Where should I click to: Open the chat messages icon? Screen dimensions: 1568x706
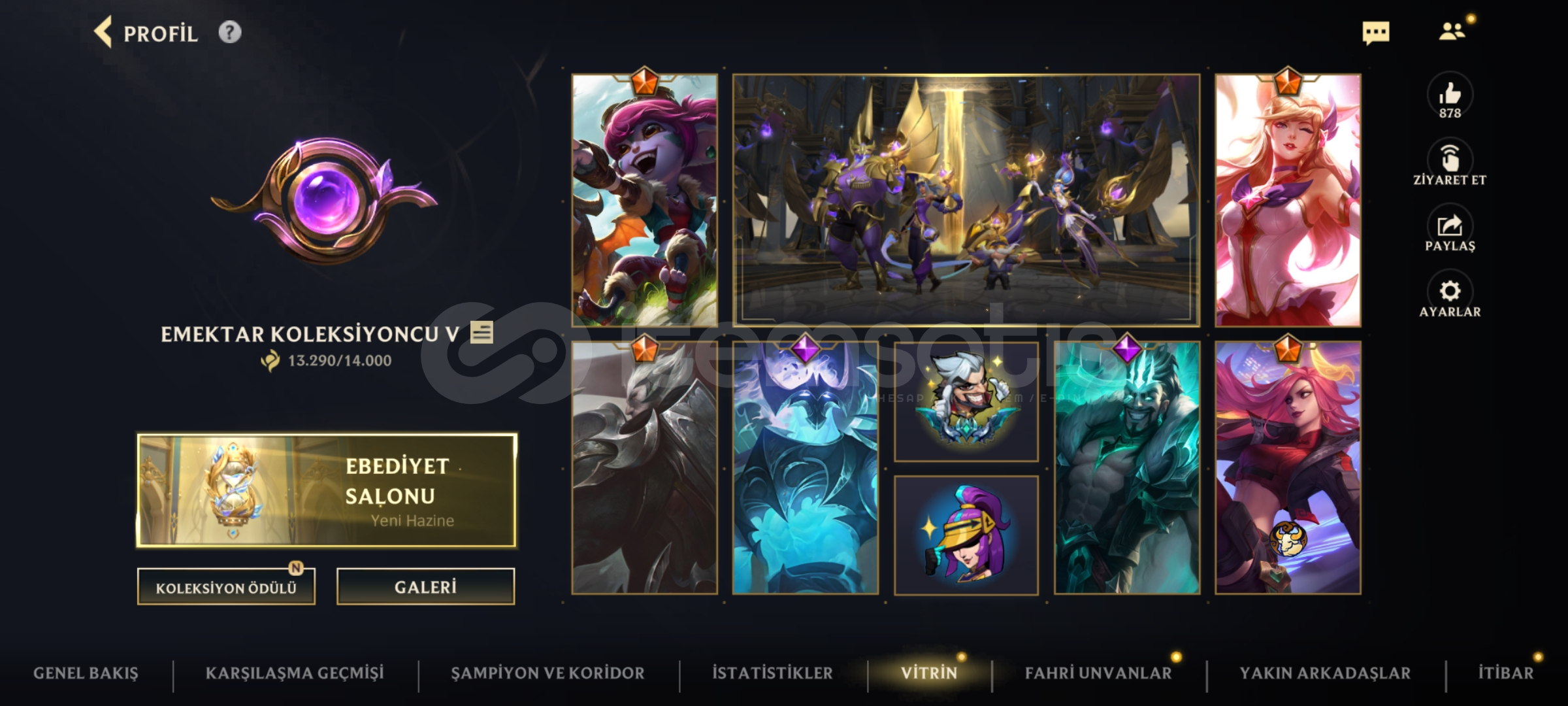pyautogui.click(x=1375, y=33)
